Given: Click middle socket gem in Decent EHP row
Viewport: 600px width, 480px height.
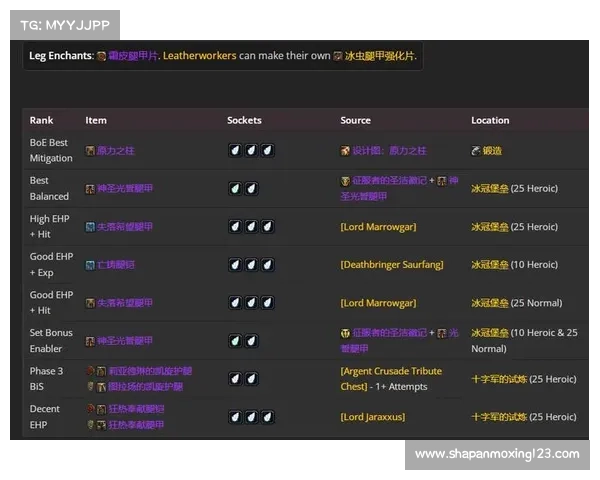Looking at the screenshot, I should [251, 417].
